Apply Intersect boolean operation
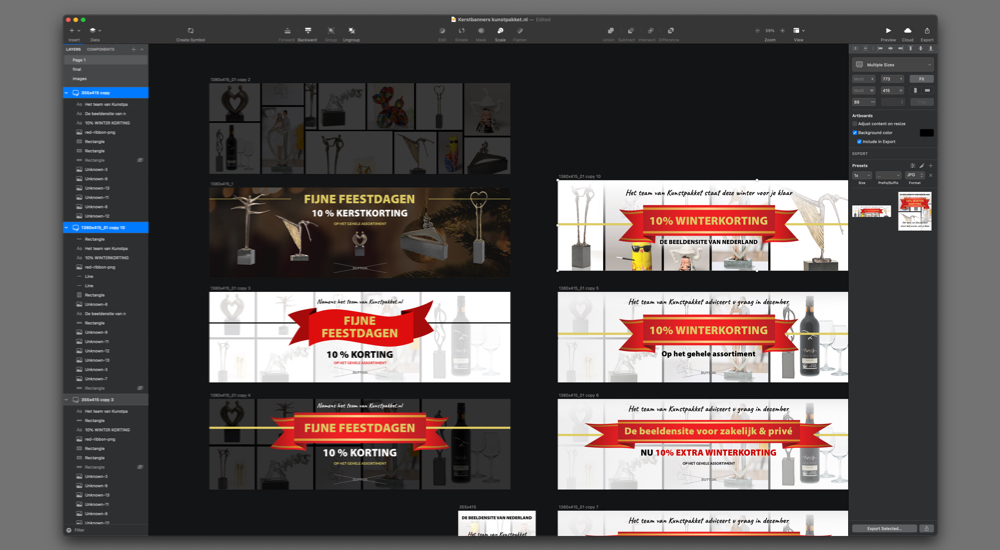This screenshot has height=550, width=1000. click(651, 31)
